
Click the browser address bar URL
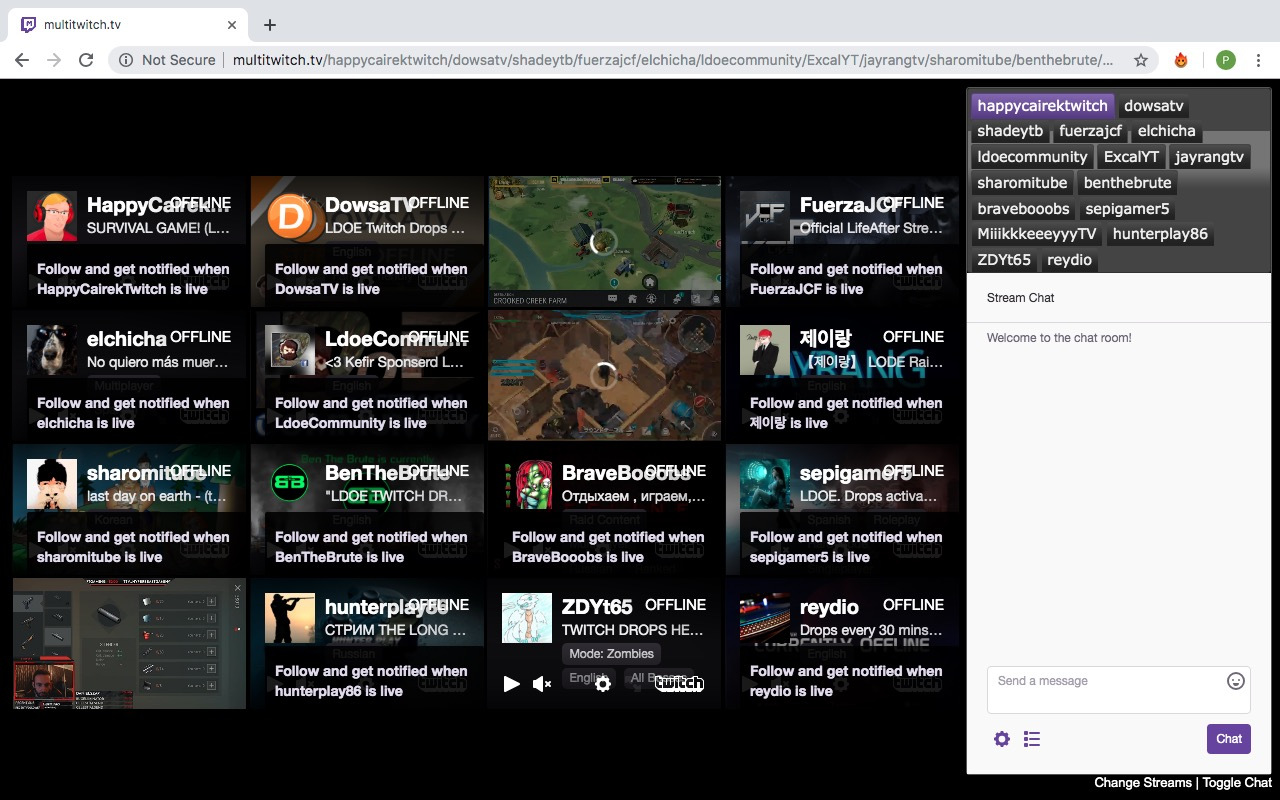(672, 60)
